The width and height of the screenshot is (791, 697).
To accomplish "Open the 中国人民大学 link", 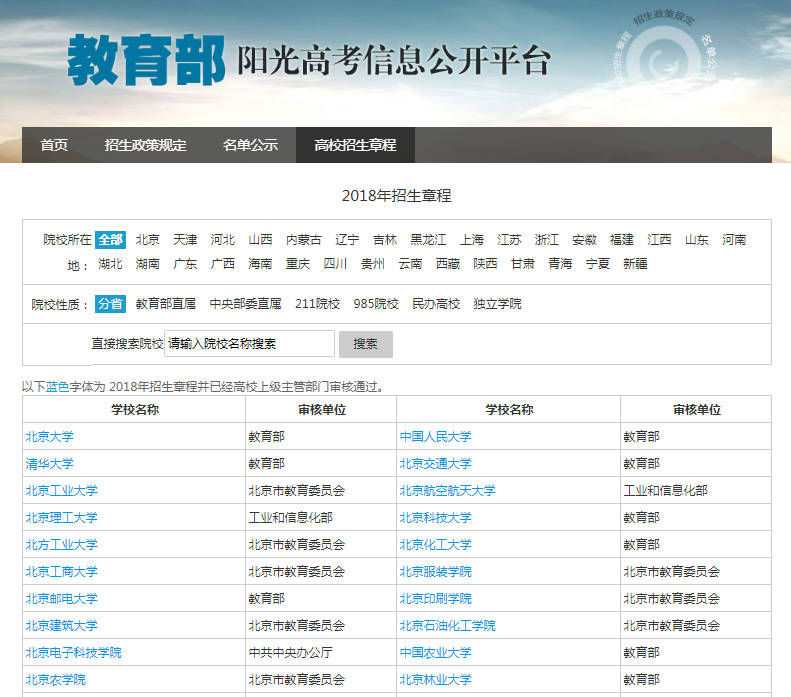I will tap(435, 437).
